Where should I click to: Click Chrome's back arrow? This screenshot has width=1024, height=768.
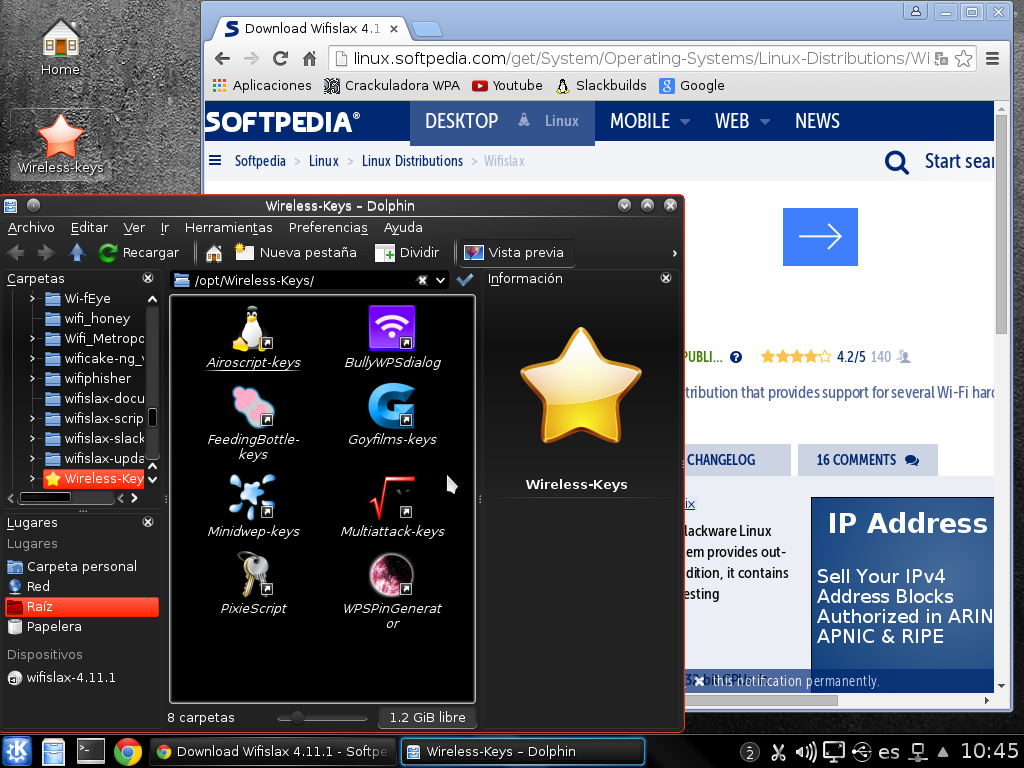[x=222, y=59]
